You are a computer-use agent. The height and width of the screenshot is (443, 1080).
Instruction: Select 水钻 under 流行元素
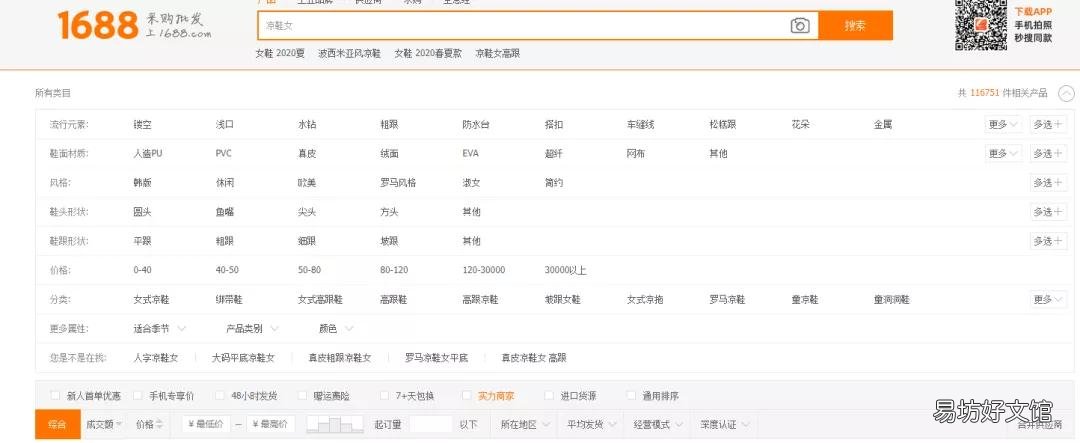[x=307, y=125]
